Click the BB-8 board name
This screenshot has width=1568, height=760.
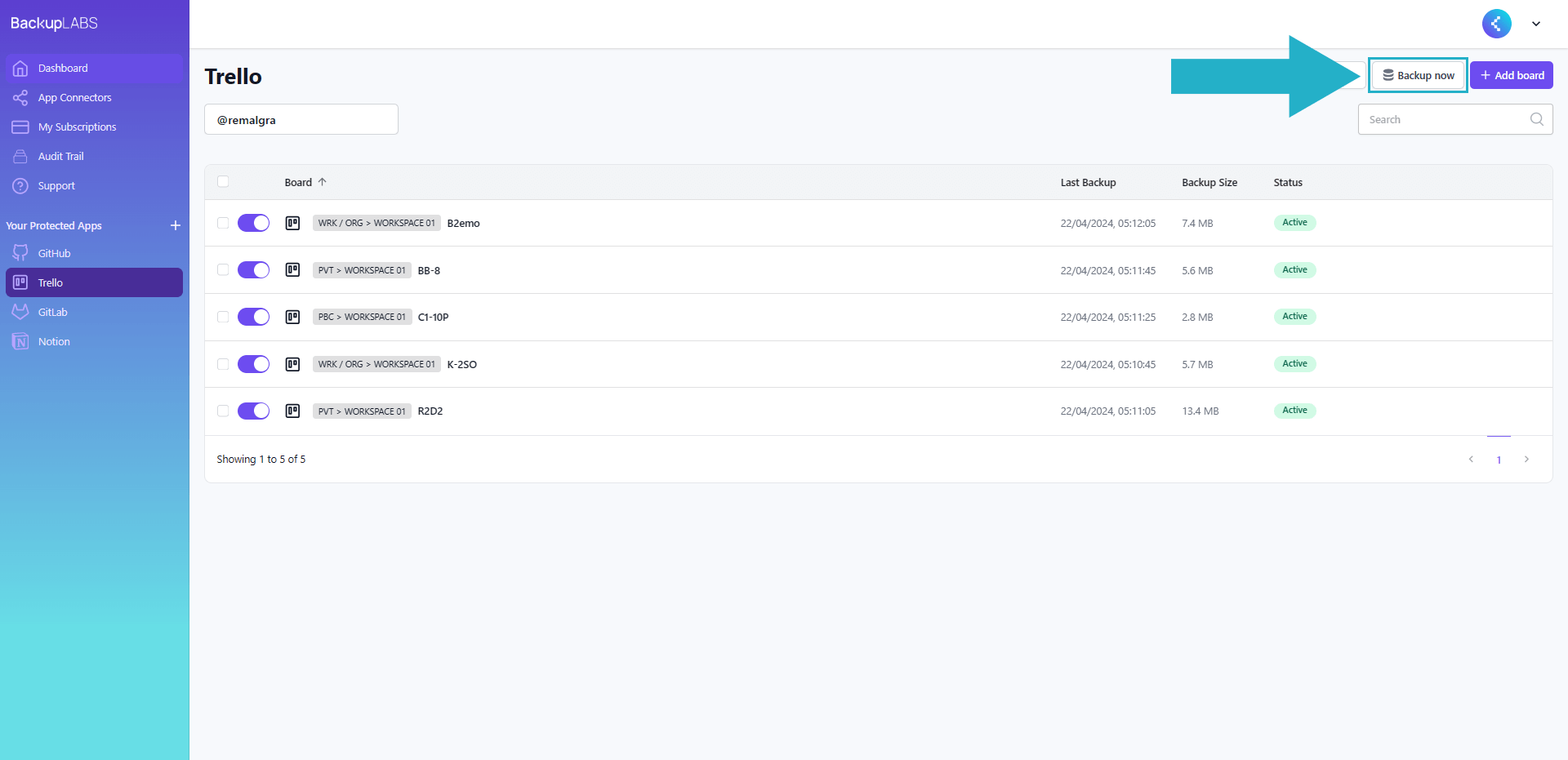click(x=429, y=270)
